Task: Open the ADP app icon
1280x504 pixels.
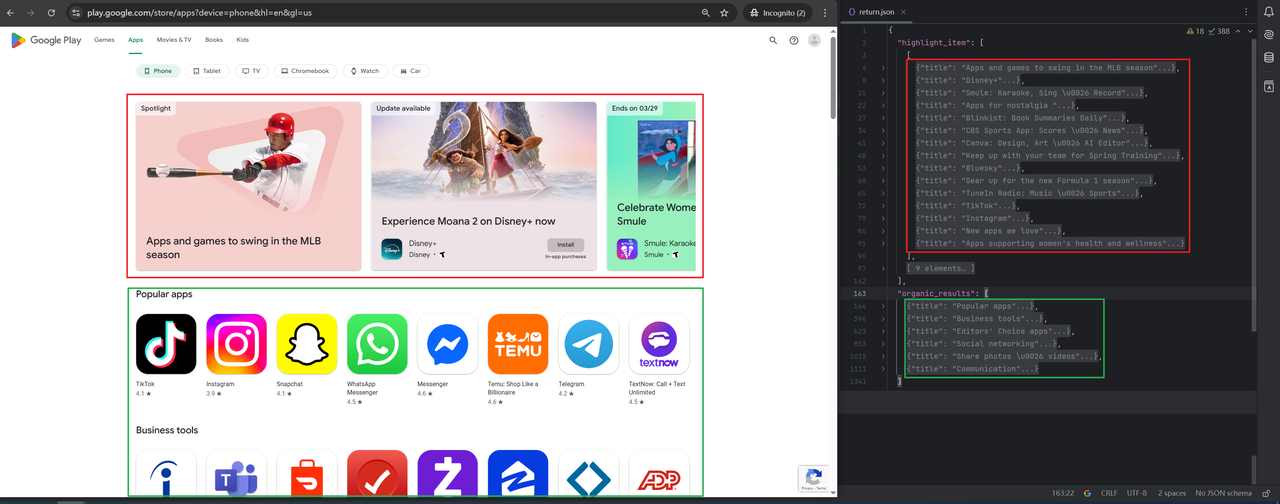Action: (x=659, y=474)
